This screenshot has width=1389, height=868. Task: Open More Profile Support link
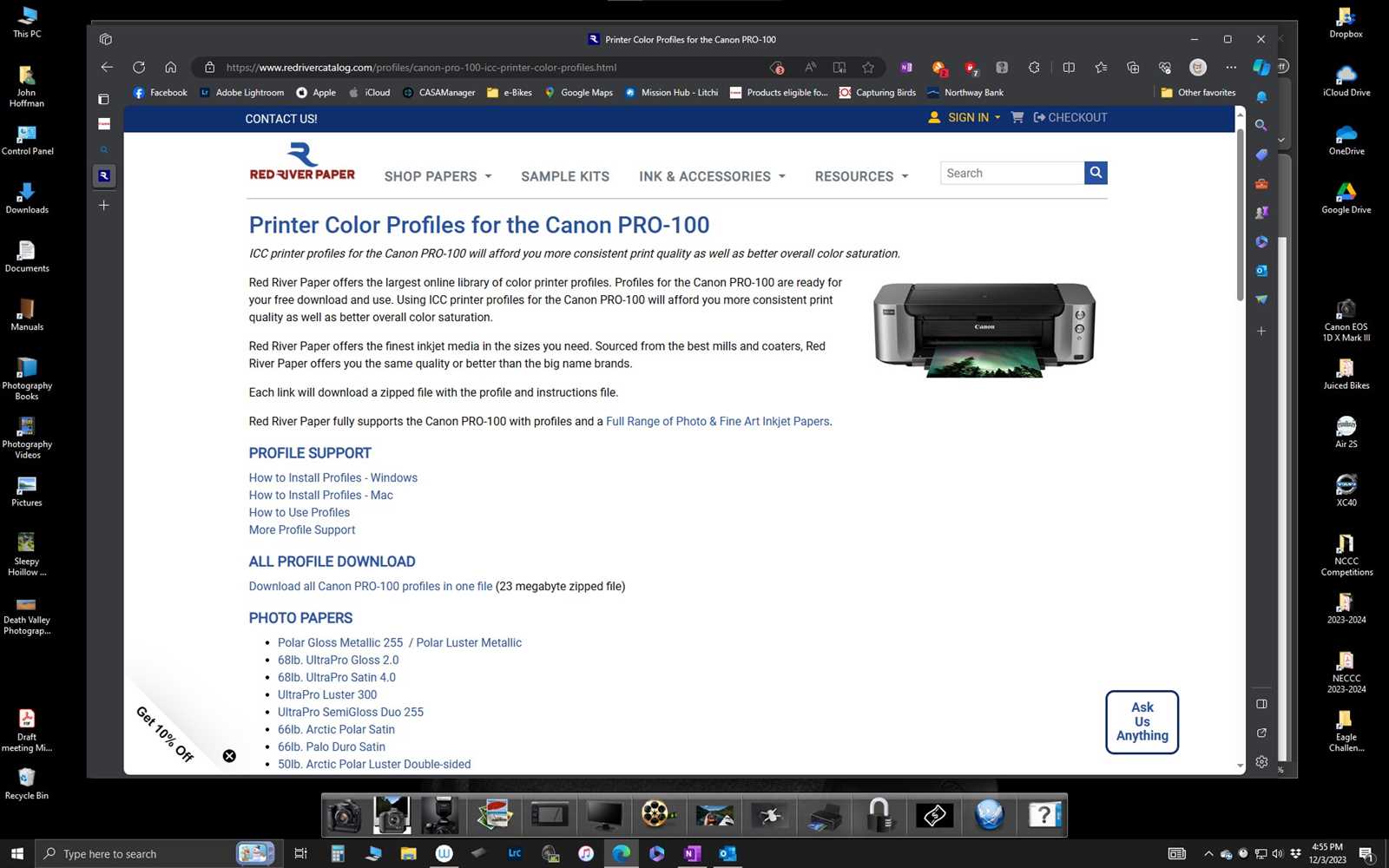coord(302,529)
